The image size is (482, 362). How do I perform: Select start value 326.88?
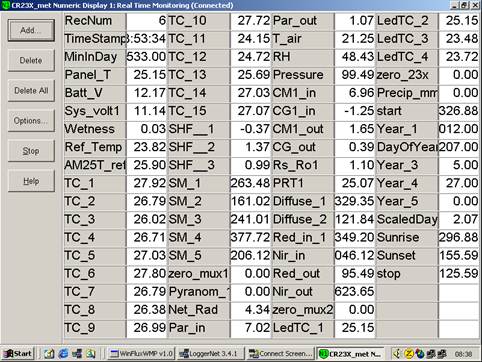(x=459, y=111)
